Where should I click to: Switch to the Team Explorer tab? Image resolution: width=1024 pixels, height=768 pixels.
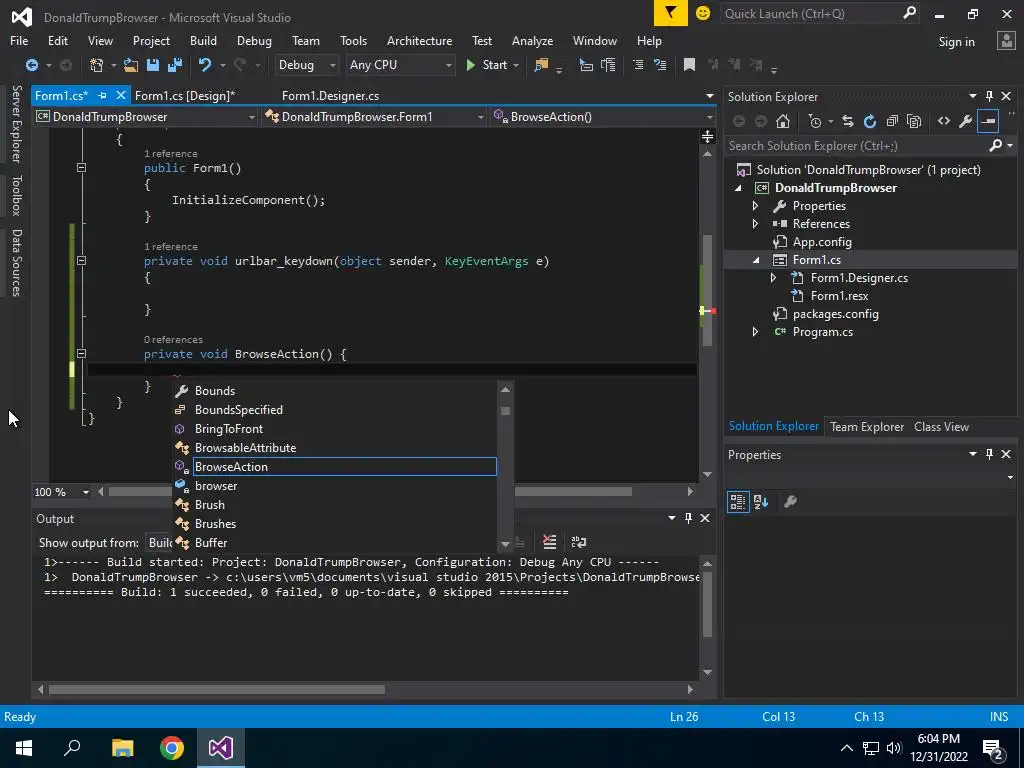click(x=867, y=426)
